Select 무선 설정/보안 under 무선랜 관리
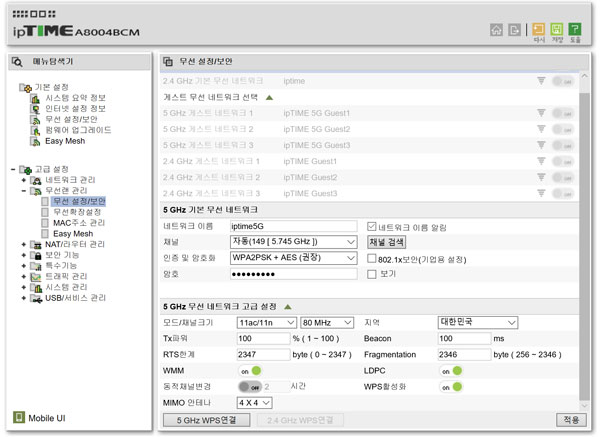Screen dimensions: 600x437 coord(79,201)
